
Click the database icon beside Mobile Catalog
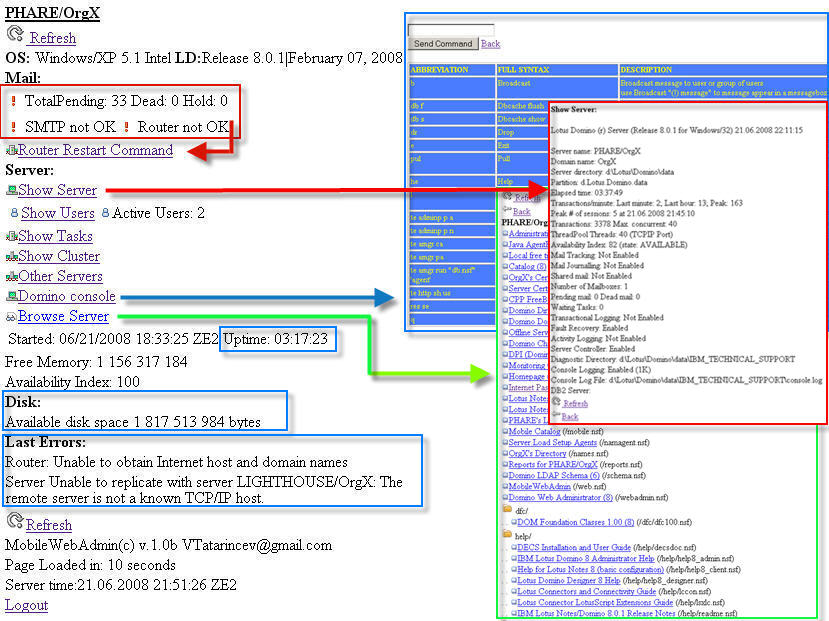click(x=505, y=431)
